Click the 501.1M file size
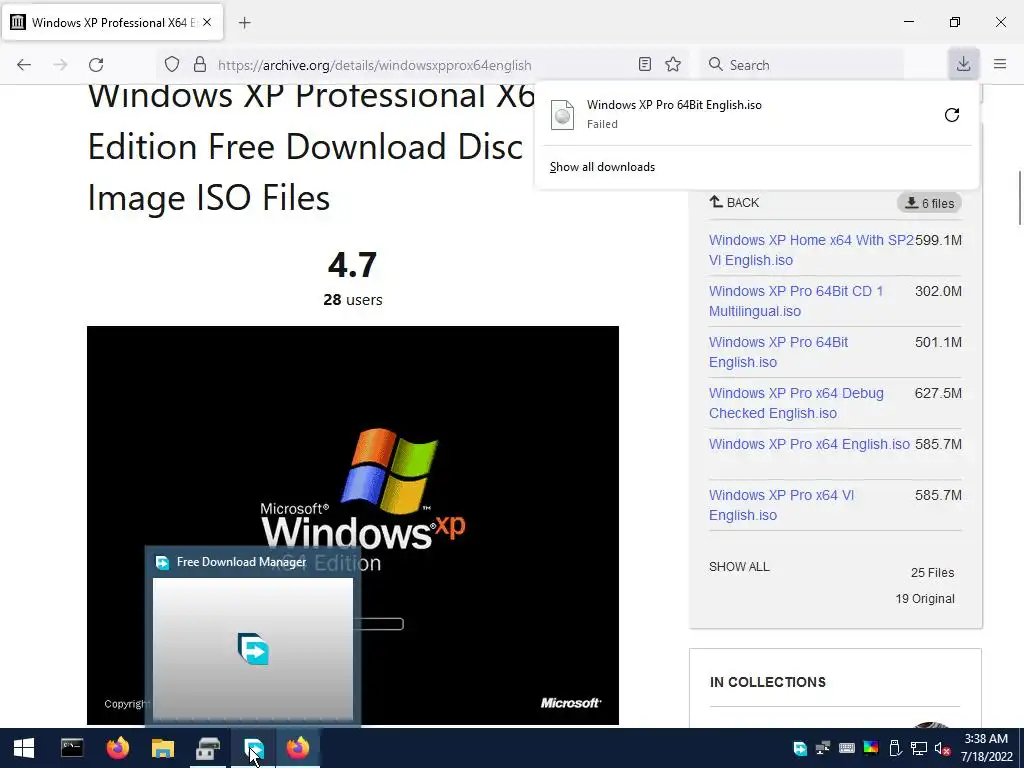Screen dimensions: 1024x768 938,342
